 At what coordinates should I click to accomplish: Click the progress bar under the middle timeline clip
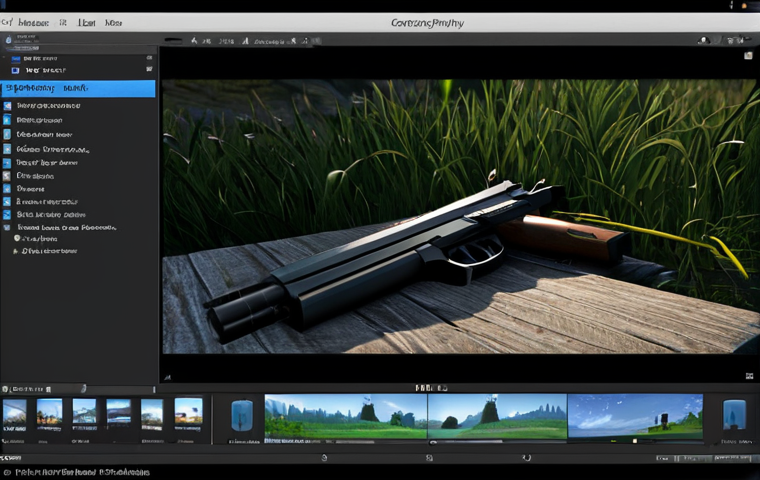[497, 442]
